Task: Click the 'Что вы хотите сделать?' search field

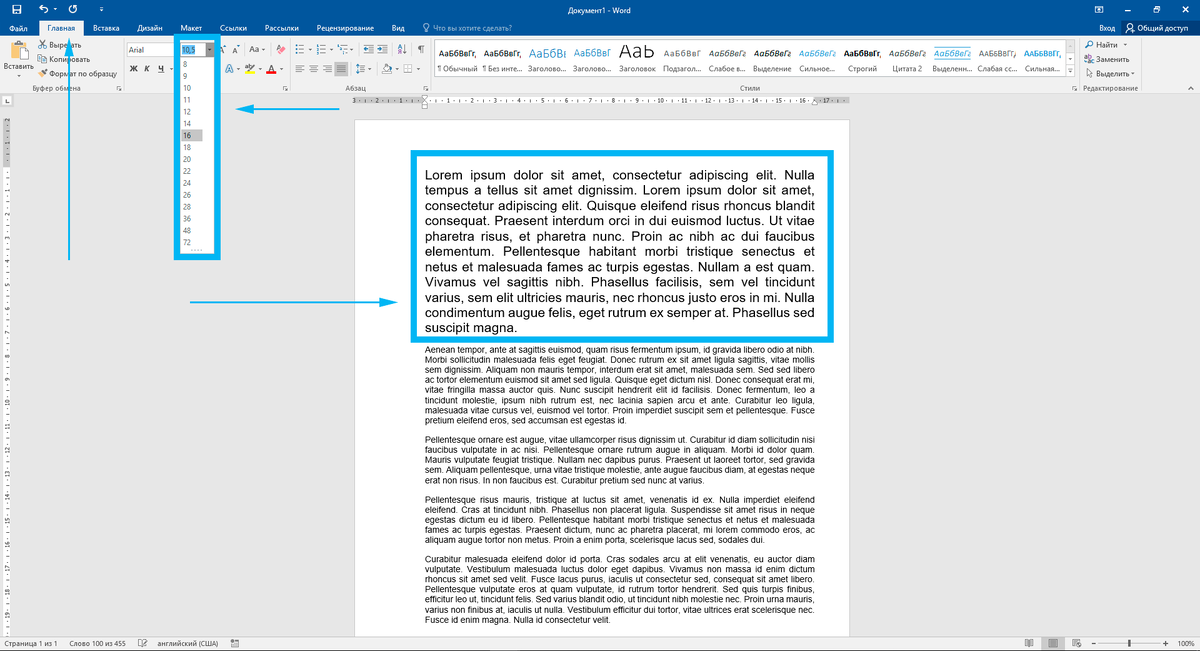Action: (465, 28)
